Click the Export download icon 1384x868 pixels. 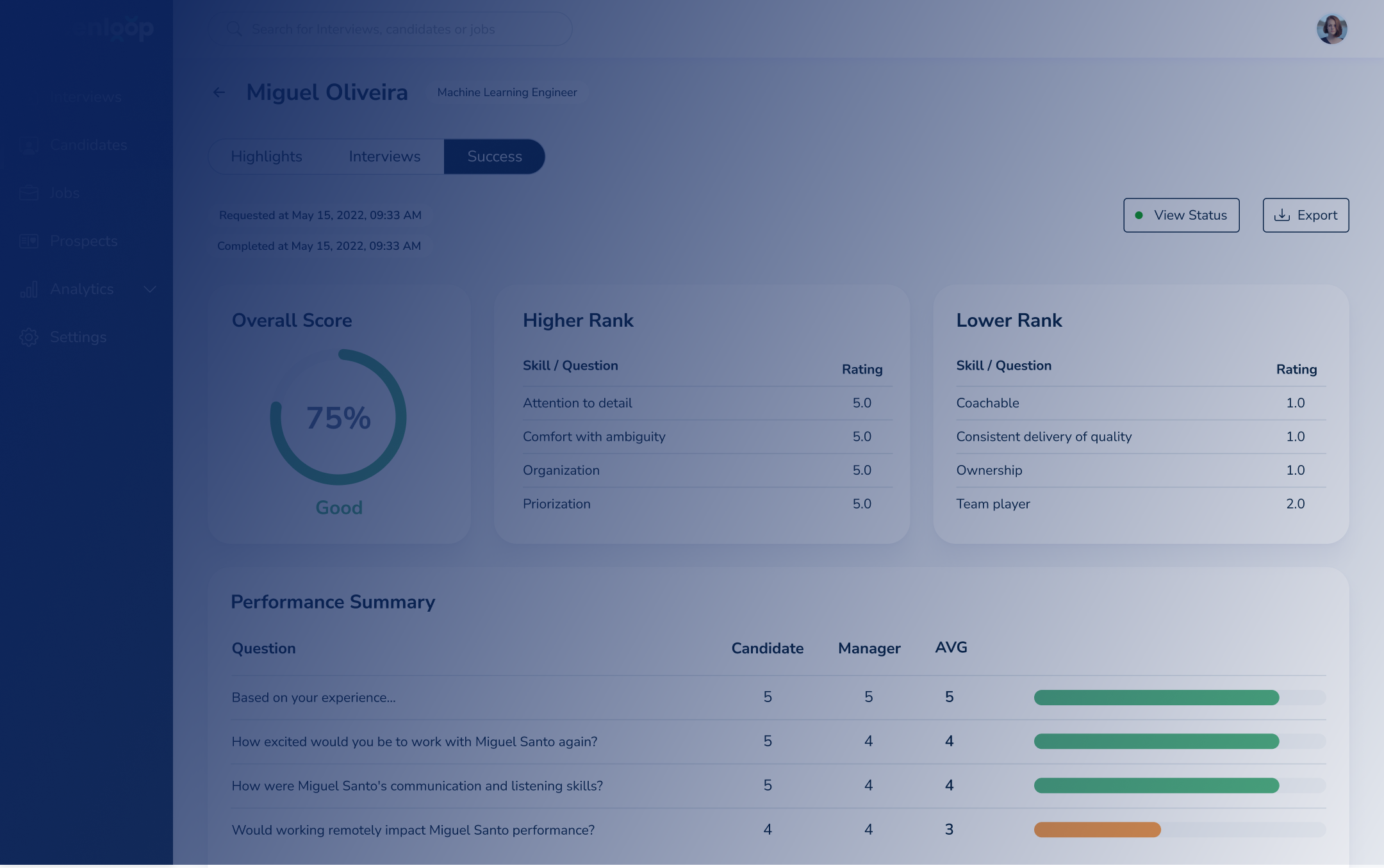coord(1282,215)
